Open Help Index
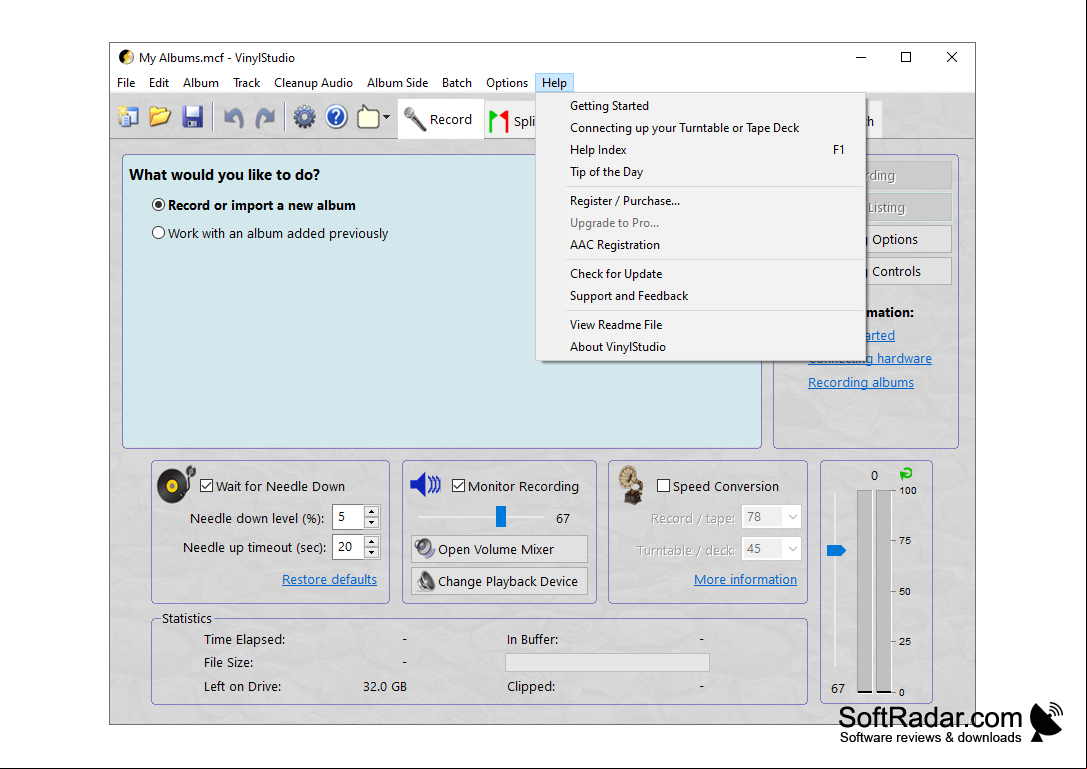 click(700, 150)
